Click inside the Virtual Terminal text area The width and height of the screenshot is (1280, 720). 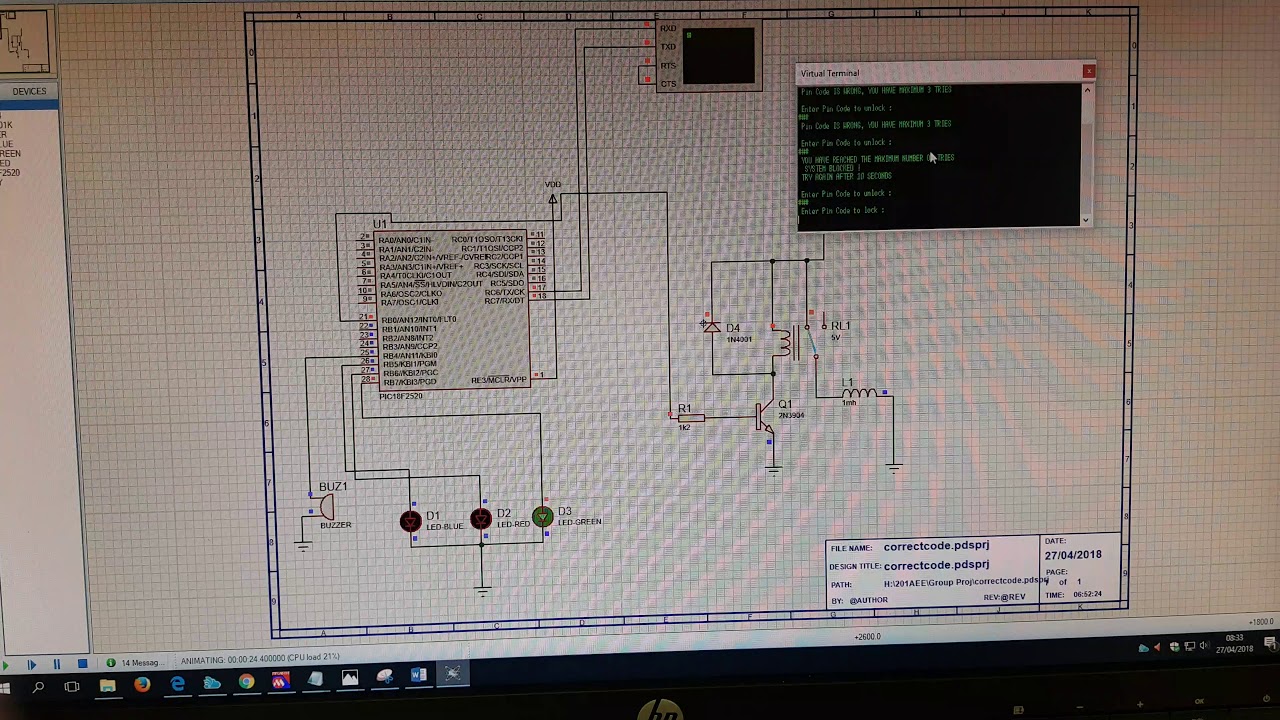click(938, 155)
